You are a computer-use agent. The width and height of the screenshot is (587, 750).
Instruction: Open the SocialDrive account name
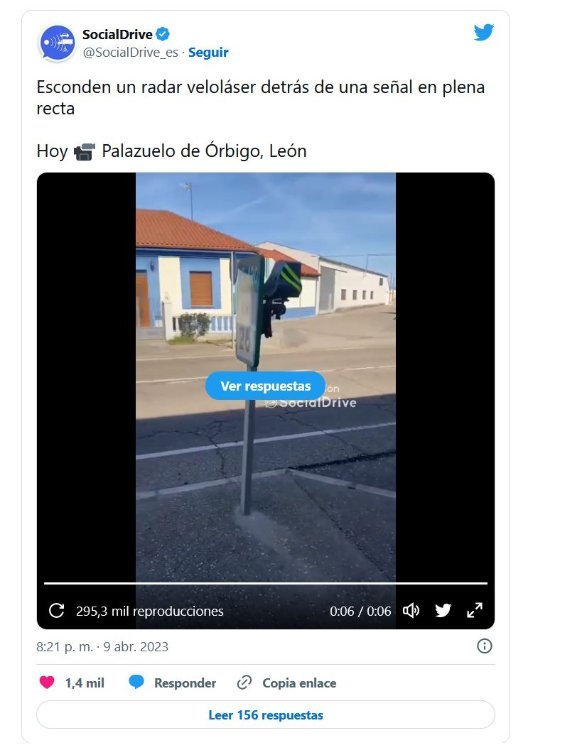click(x=117, y=34)
